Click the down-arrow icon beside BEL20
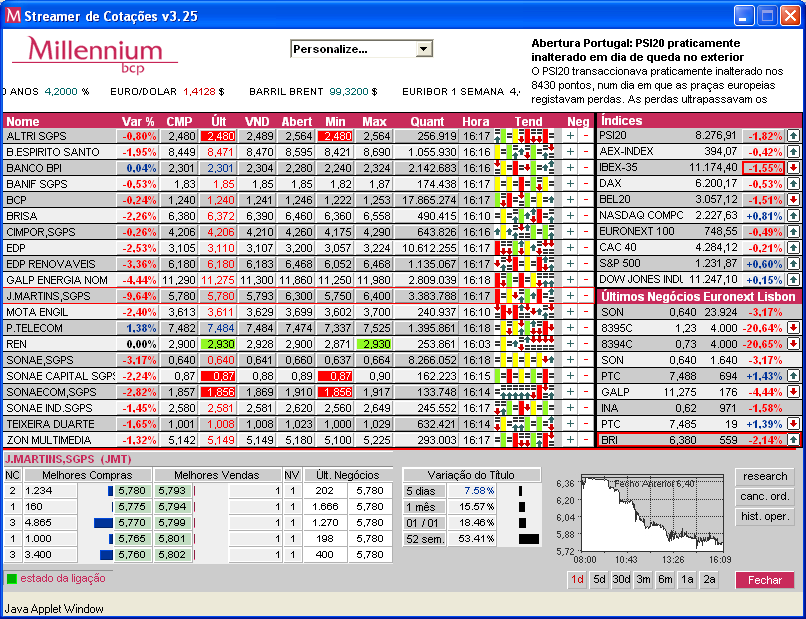Screen dimensions: 806x619 (794, 199)
